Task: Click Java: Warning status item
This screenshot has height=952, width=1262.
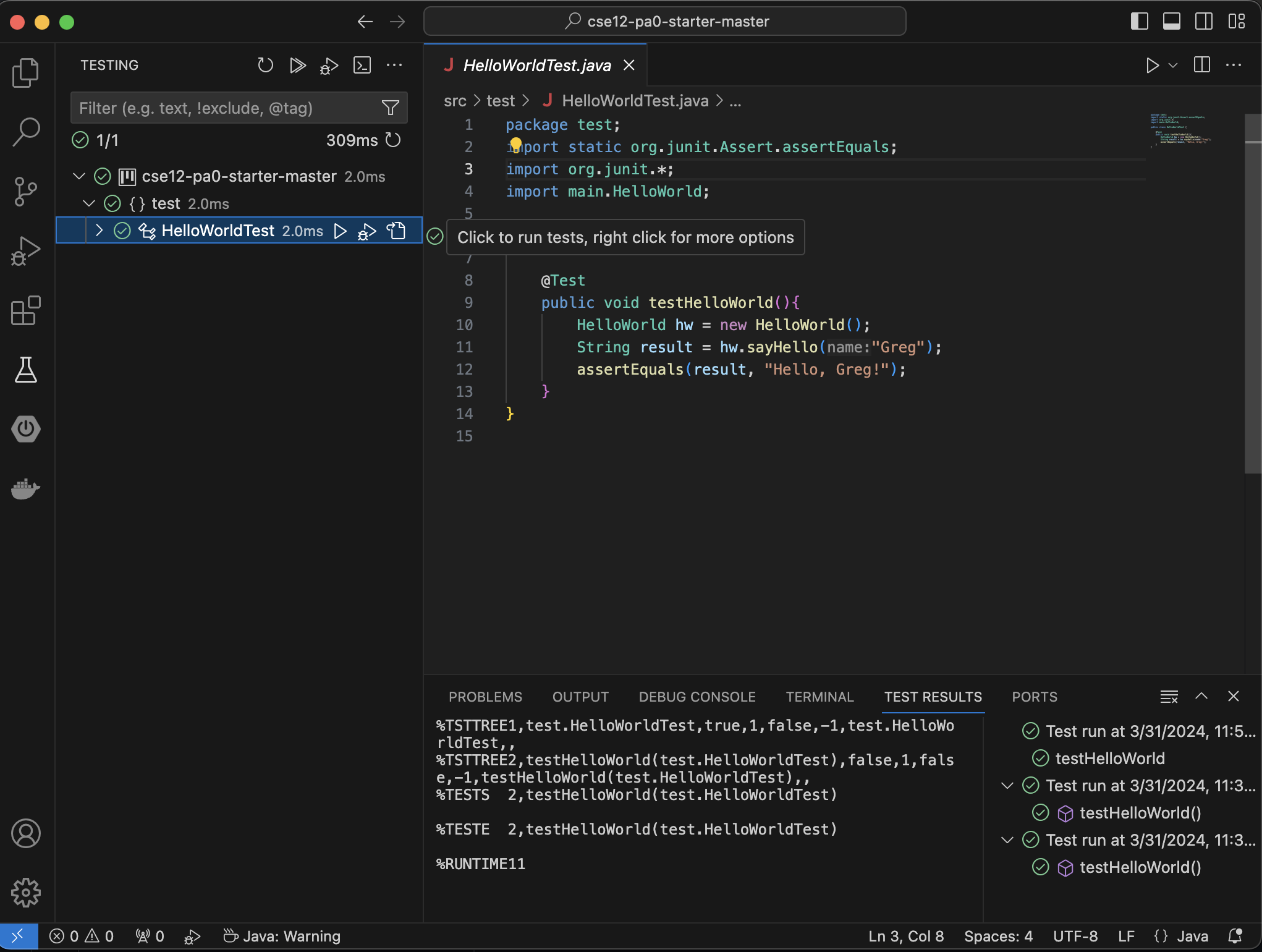Action: click(282, 937)
